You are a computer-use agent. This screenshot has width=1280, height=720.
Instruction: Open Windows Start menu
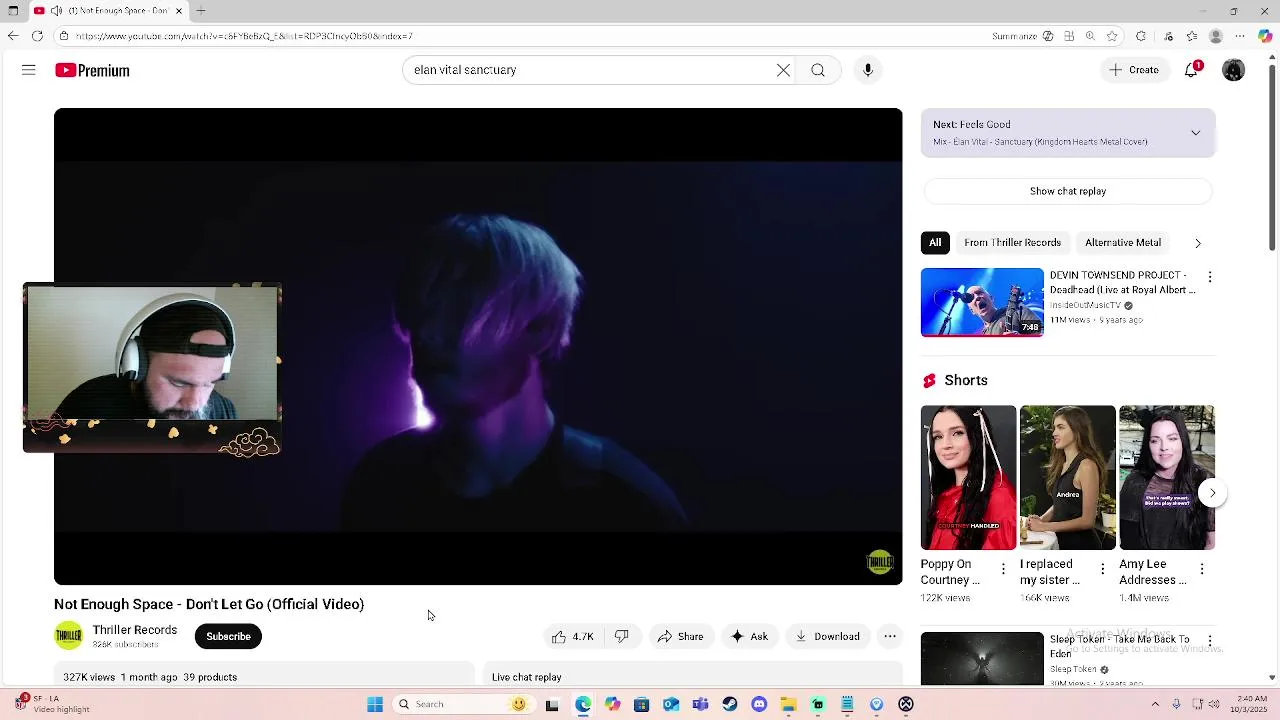click(x=375, y=704)
